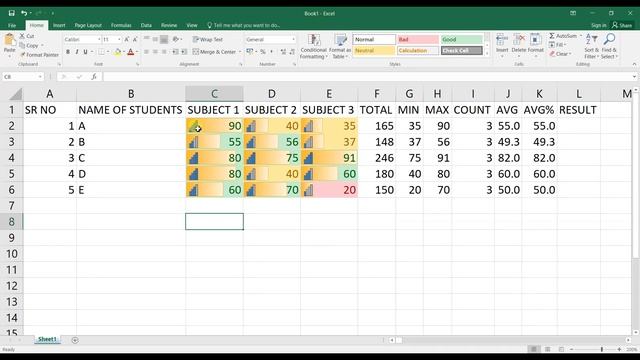Image resolution: width=640 pixels, height=360 pixels.
Task: Click the AutoSum button
Action: pyautogui.click(x=563, y=36)
